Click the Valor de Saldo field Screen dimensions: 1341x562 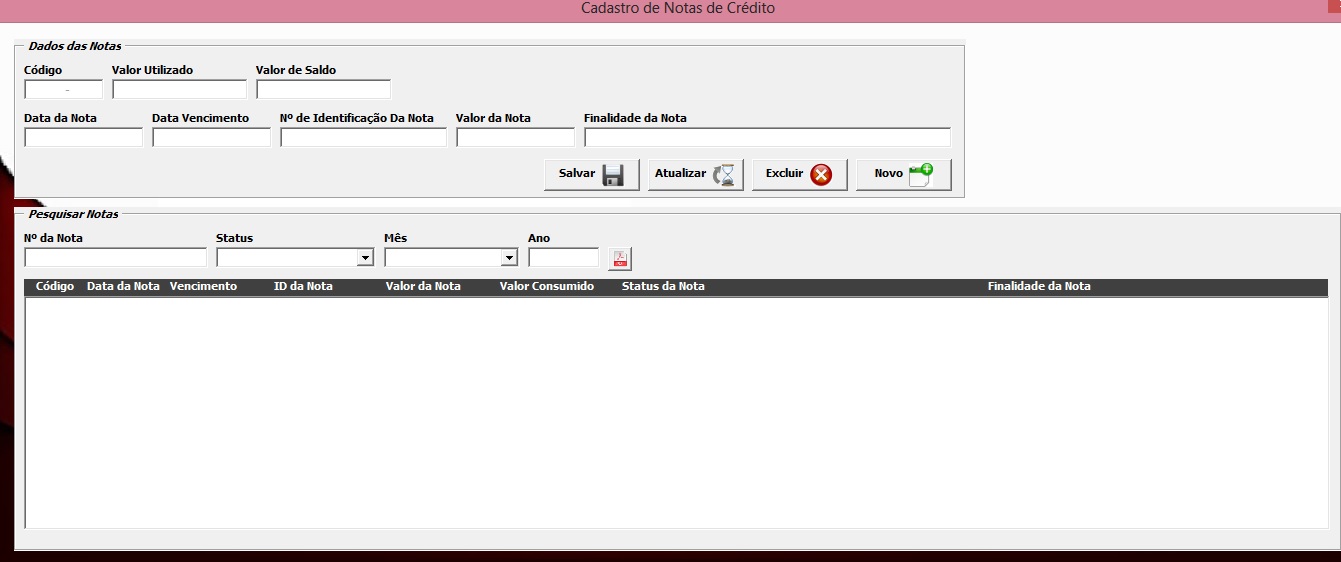pyautogui.click(x=323, y=90)
